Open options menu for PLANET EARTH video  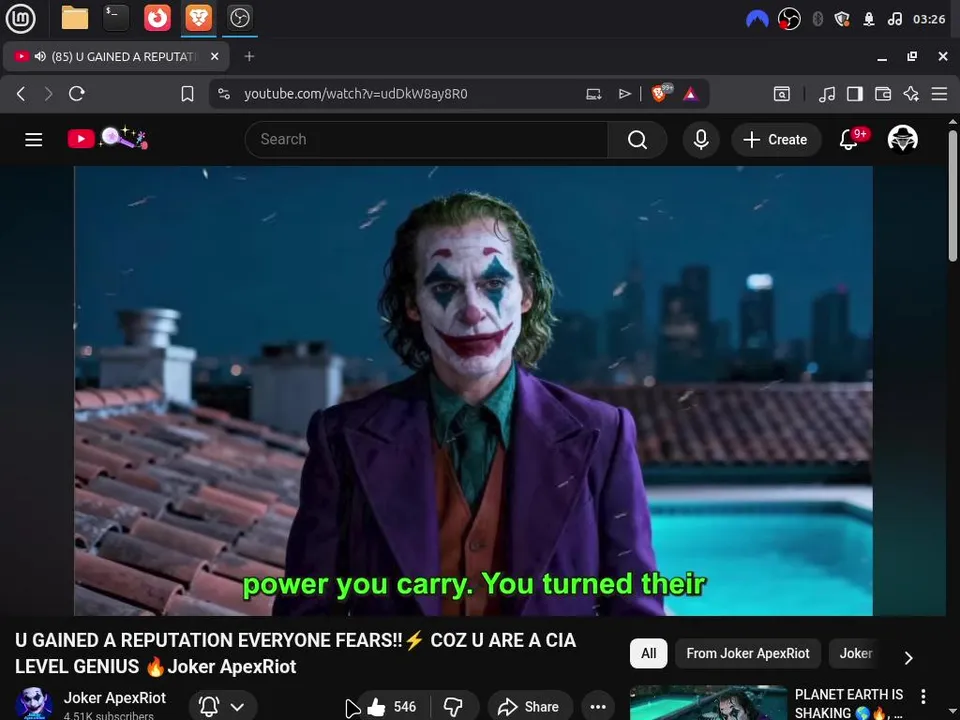[x=923, y=696]
